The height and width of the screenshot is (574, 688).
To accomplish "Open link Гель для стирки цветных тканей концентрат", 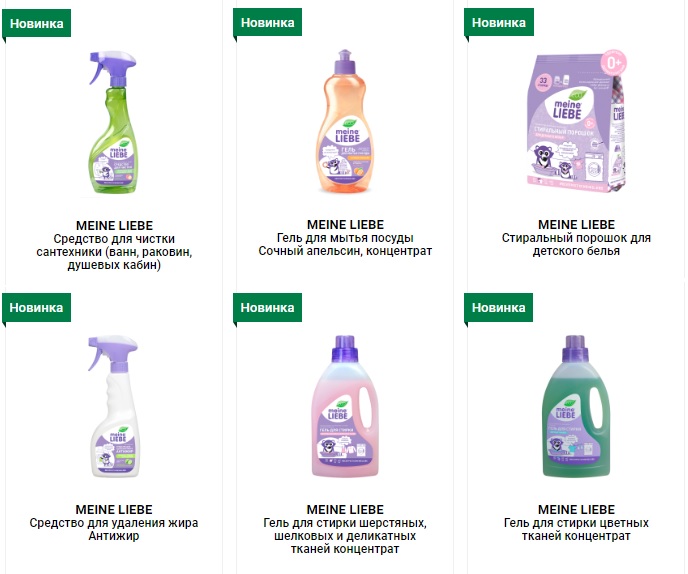I will (576, 529).
